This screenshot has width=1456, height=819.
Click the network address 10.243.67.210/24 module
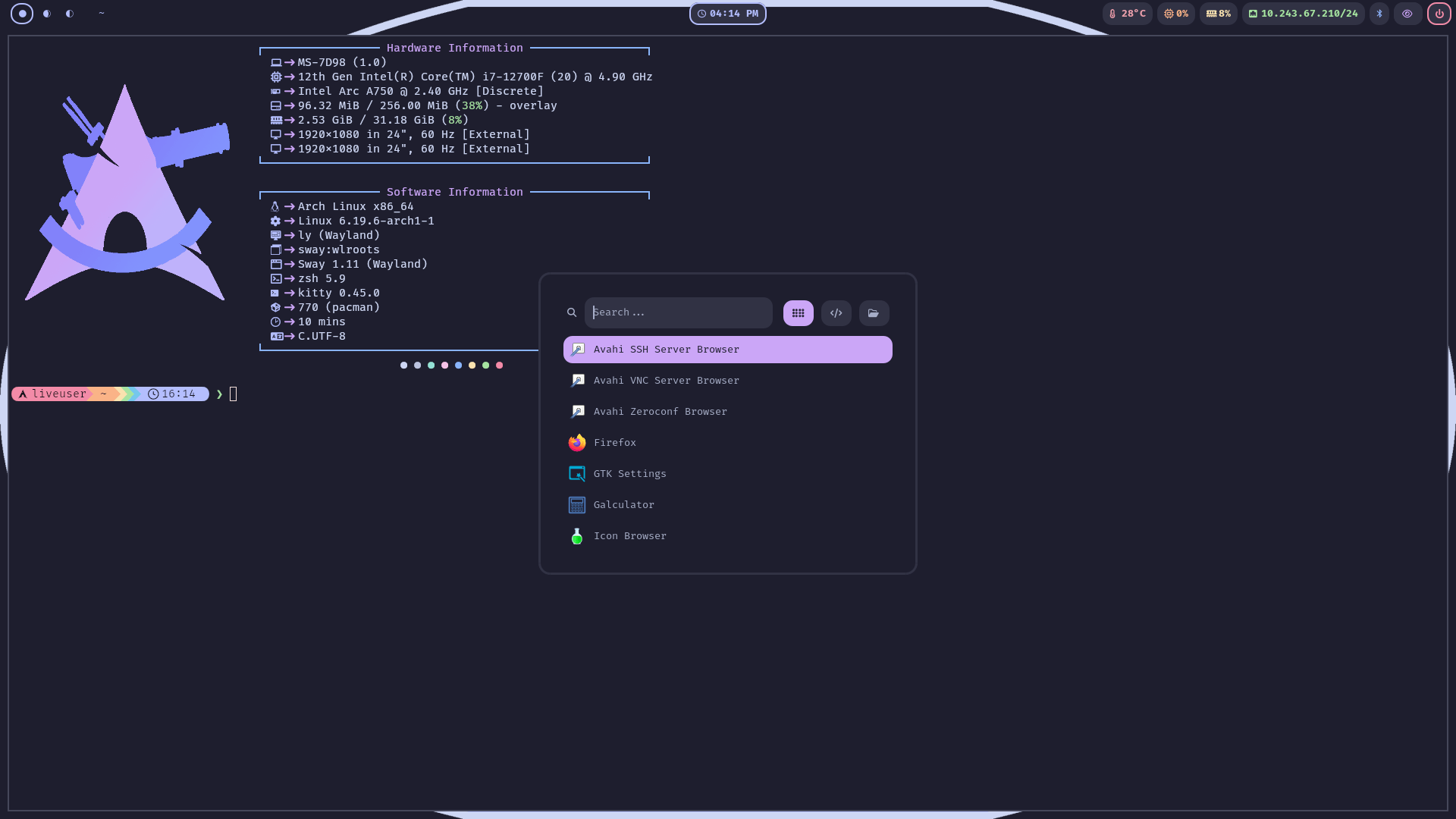point(1304,14)
